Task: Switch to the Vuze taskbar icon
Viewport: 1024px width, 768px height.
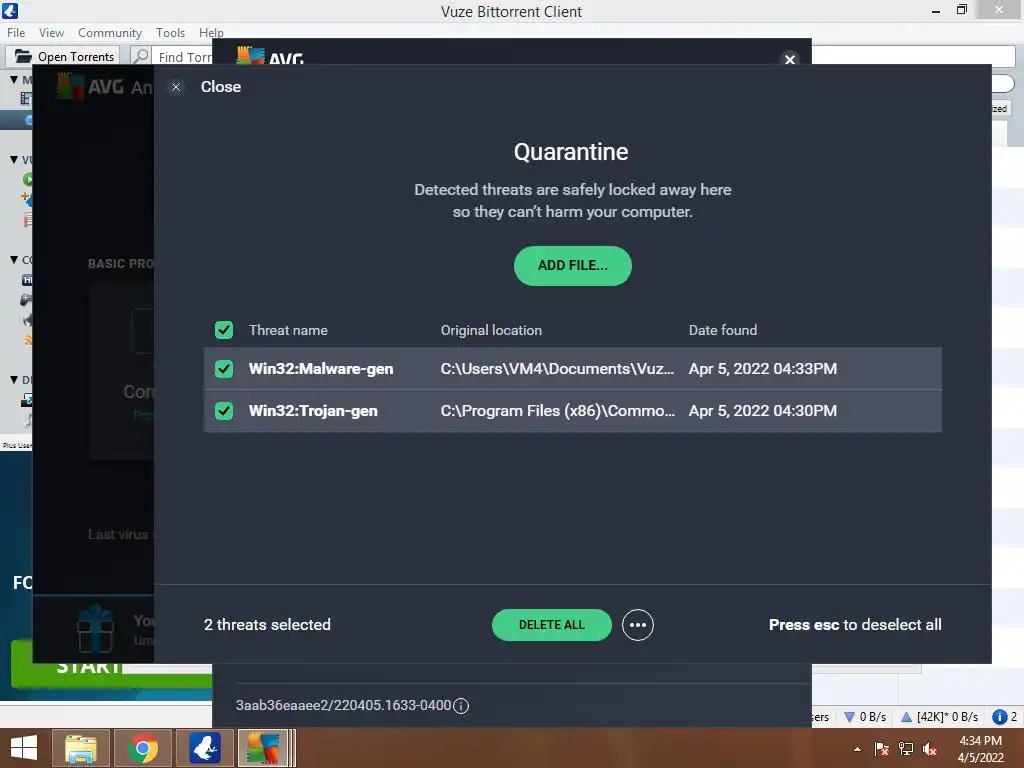Action: pos(205,748)
